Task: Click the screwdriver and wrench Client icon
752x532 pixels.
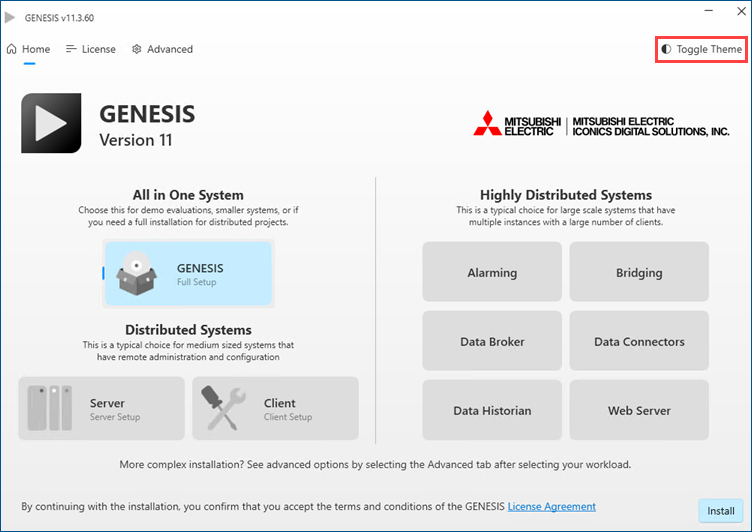Action: (x=223, y=408)
